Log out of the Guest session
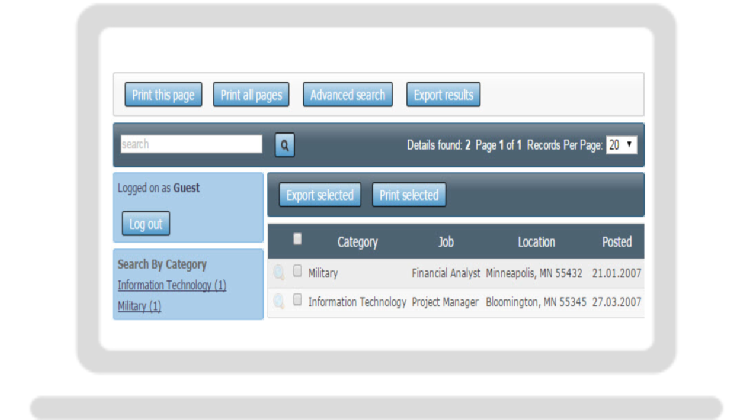This screenshot has height=420, width=750. (x=146, y=224)
